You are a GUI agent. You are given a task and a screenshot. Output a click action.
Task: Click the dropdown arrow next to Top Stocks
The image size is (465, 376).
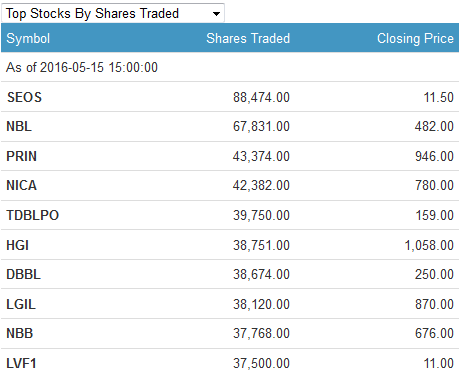point(216,14)
